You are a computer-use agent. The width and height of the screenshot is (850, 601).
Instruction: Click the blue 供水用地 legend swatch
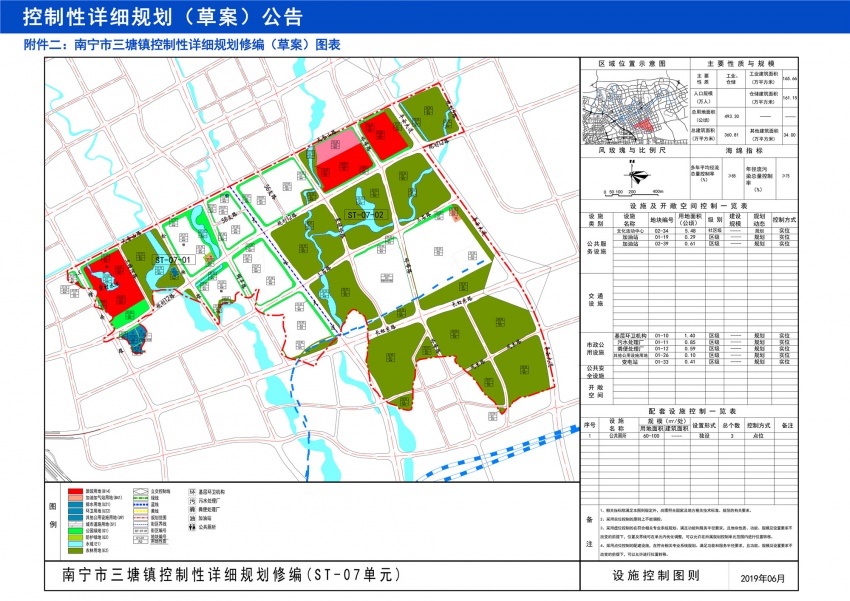(x=75, y=505)
